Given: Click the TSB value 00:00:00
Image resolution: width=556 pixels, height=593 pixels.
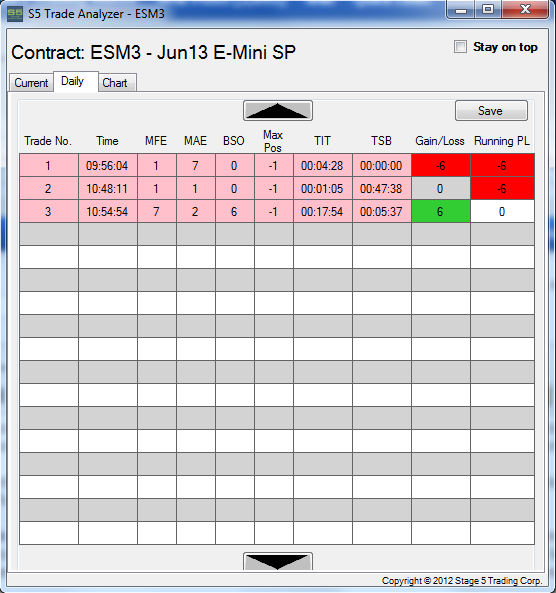Looking at the screenshot, I should pyautogui.click(x=382, y=165).
